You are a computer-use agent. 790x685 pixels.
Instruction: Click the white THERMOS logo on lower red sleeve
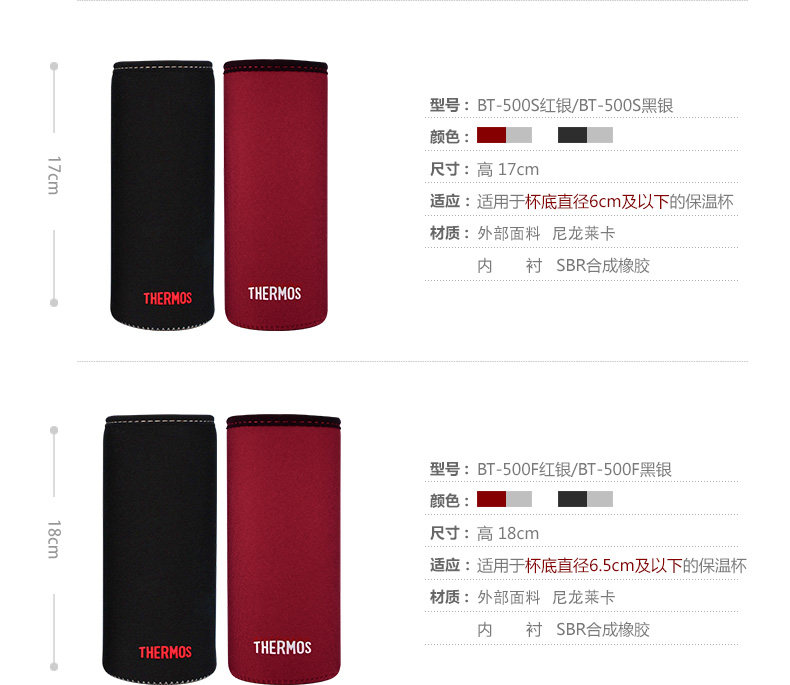[282, 647]
